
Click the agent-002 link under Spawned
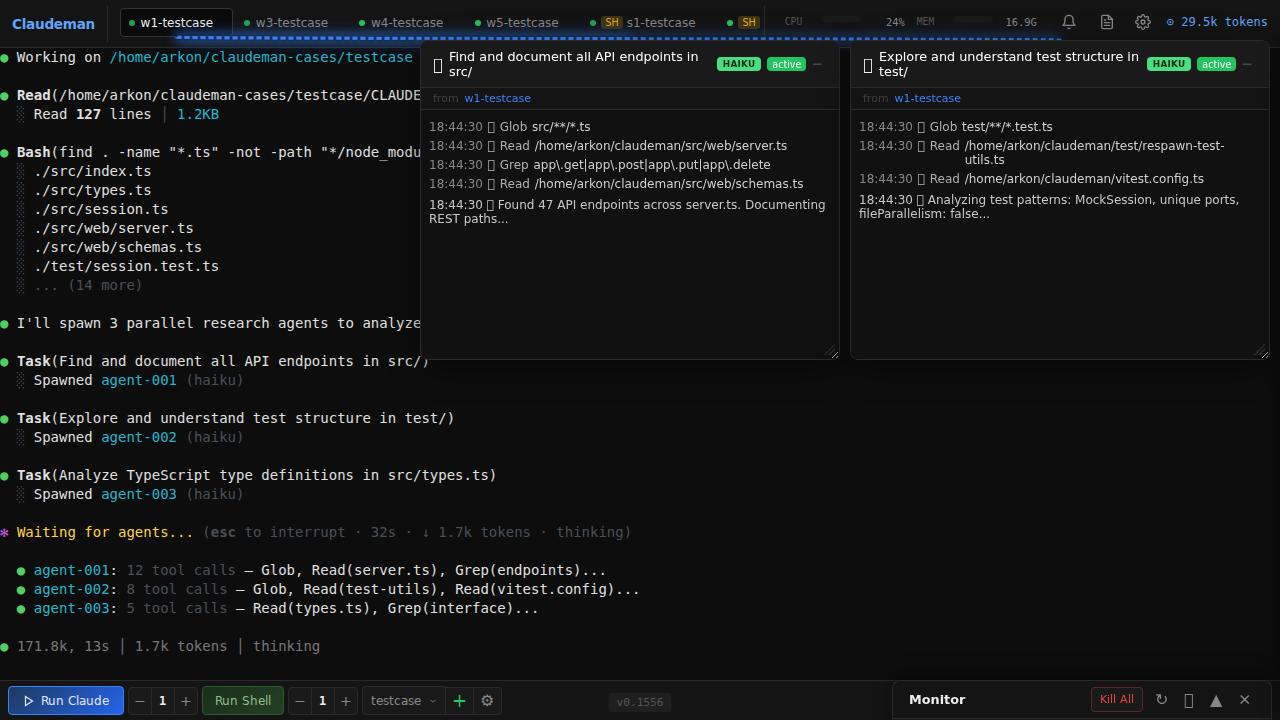(x=139, y=437)
